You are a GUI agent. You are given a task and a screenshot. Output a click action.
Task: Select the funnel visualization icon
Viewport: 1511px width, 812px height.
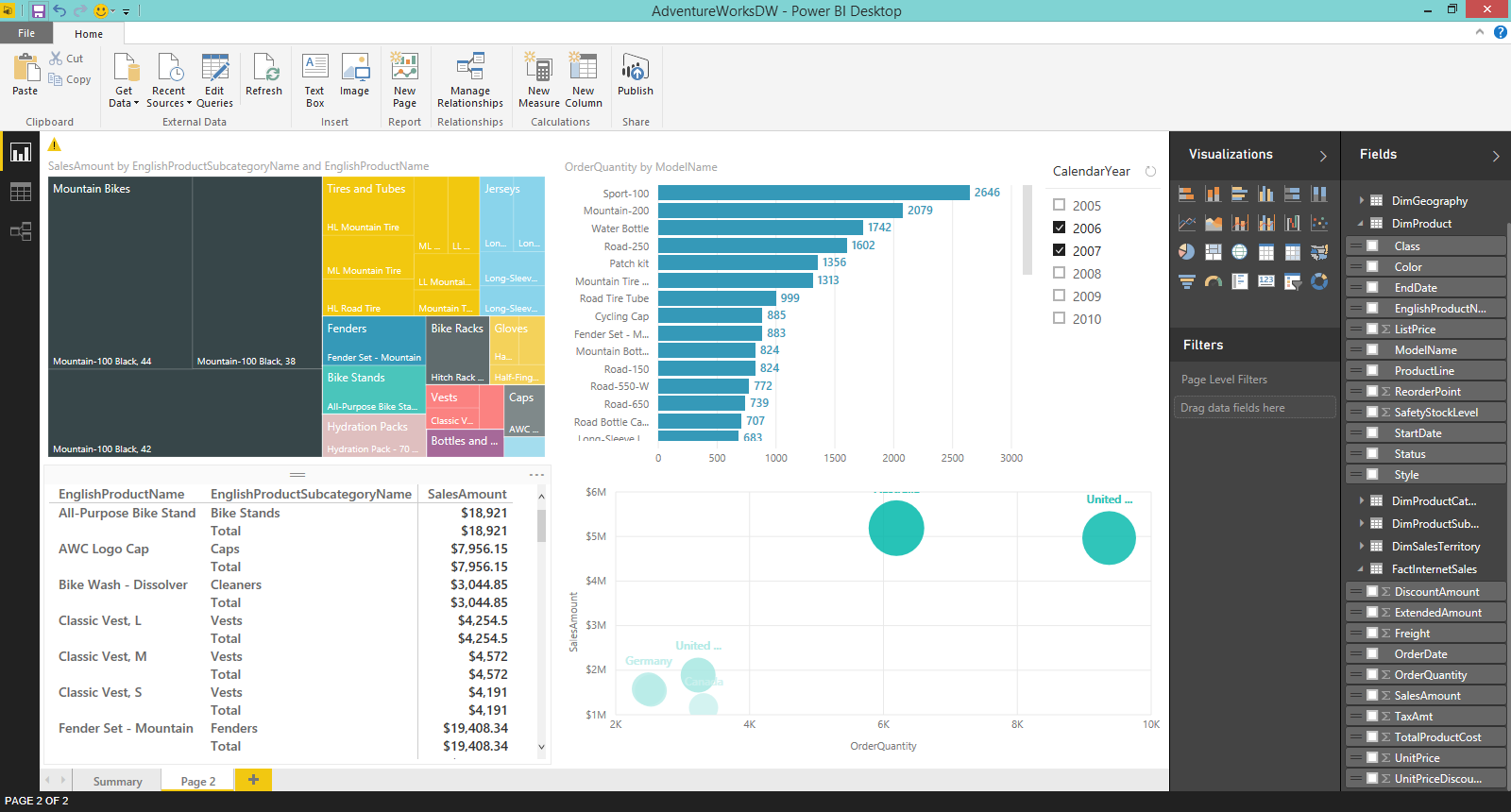pos(1187,281)
